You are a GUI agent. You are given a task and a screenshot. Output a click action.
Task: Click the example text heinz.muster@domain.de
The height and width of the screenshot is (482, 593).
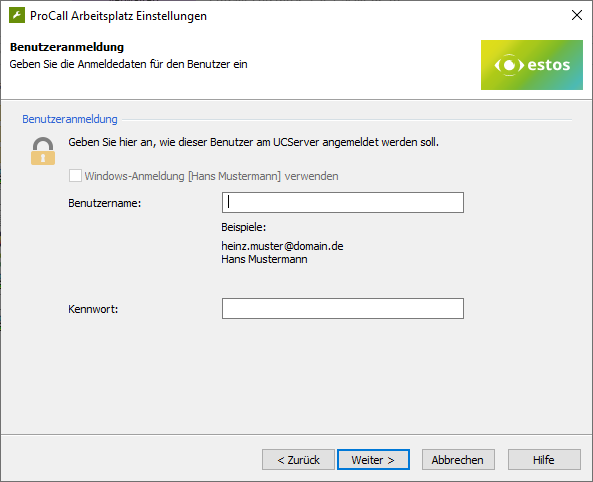point(282,246)
